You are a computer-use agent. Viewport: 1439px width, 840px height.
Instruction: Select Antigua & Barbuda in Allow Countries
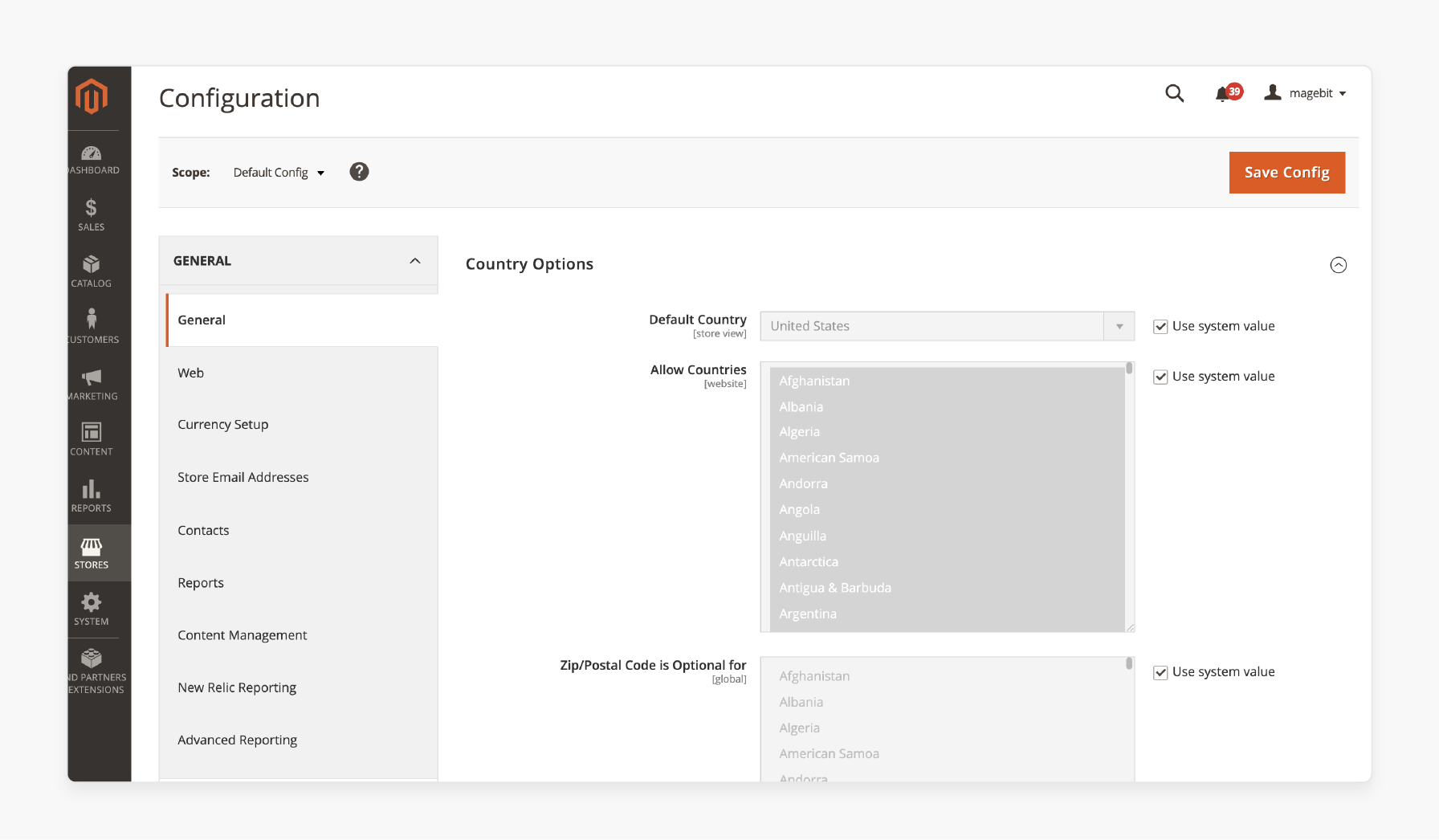[948, 588]
